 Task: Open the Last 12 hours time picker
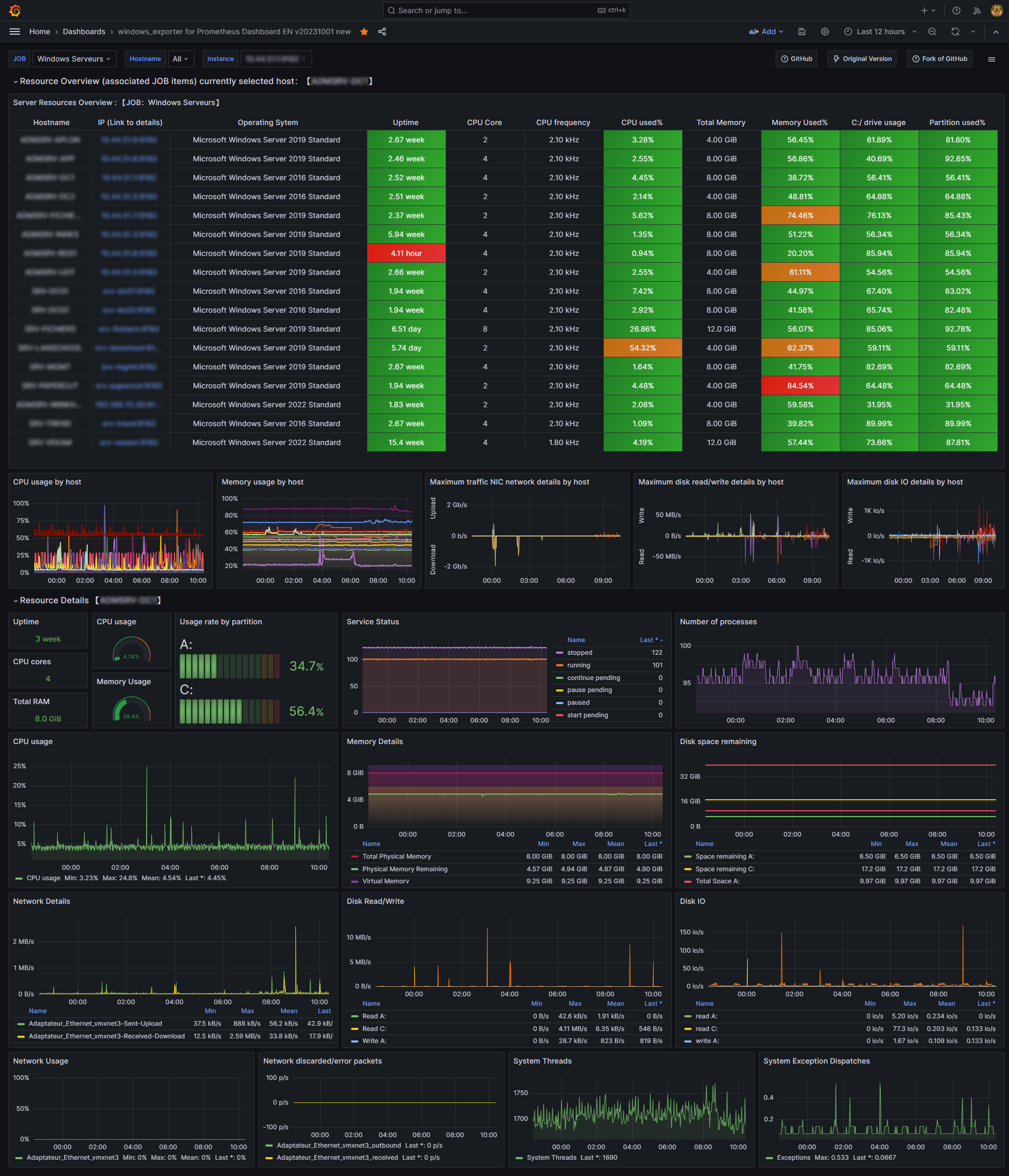point(880,32)
